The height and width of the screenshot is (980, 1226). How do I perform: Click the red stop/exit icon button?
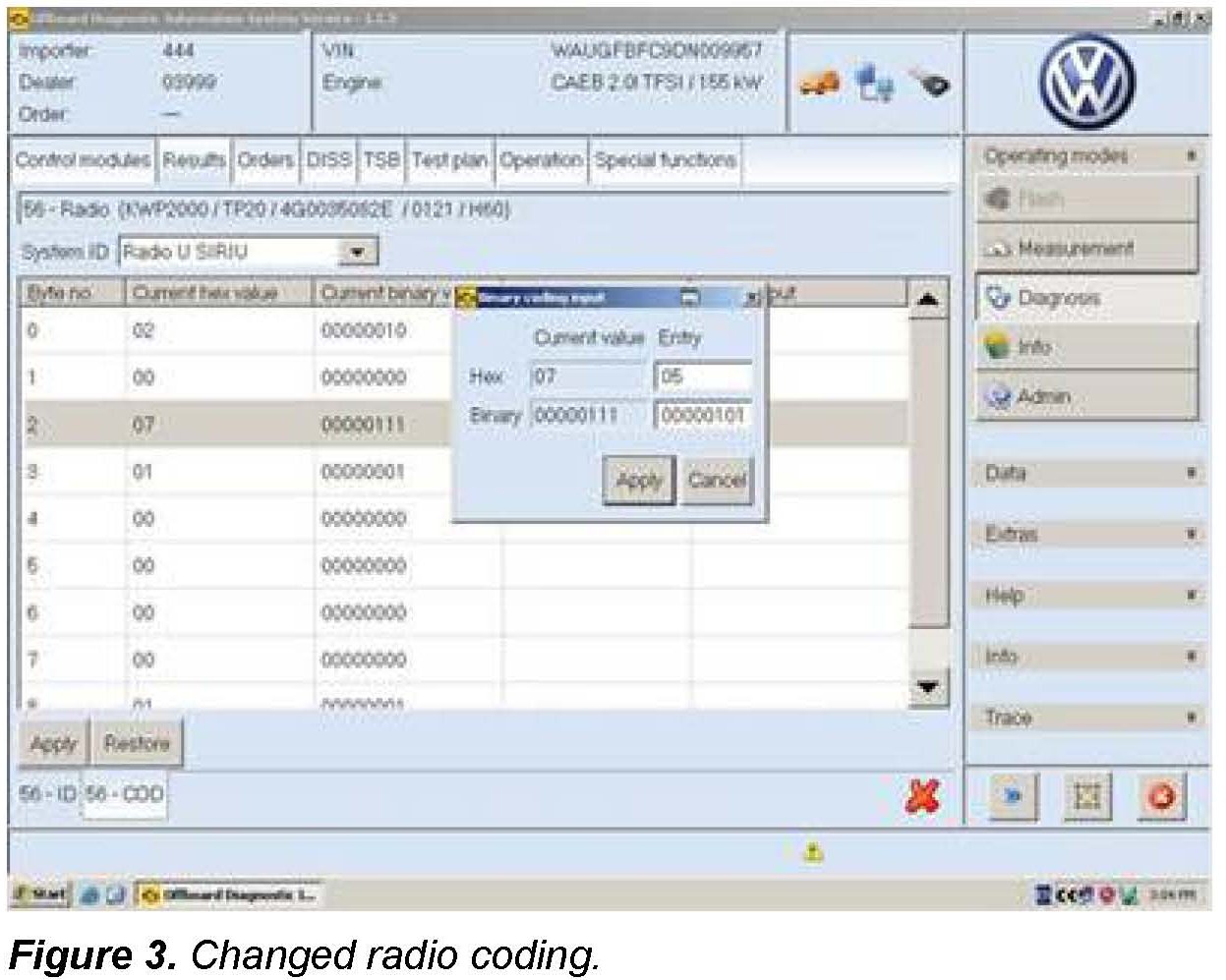tap(1161, 797)
